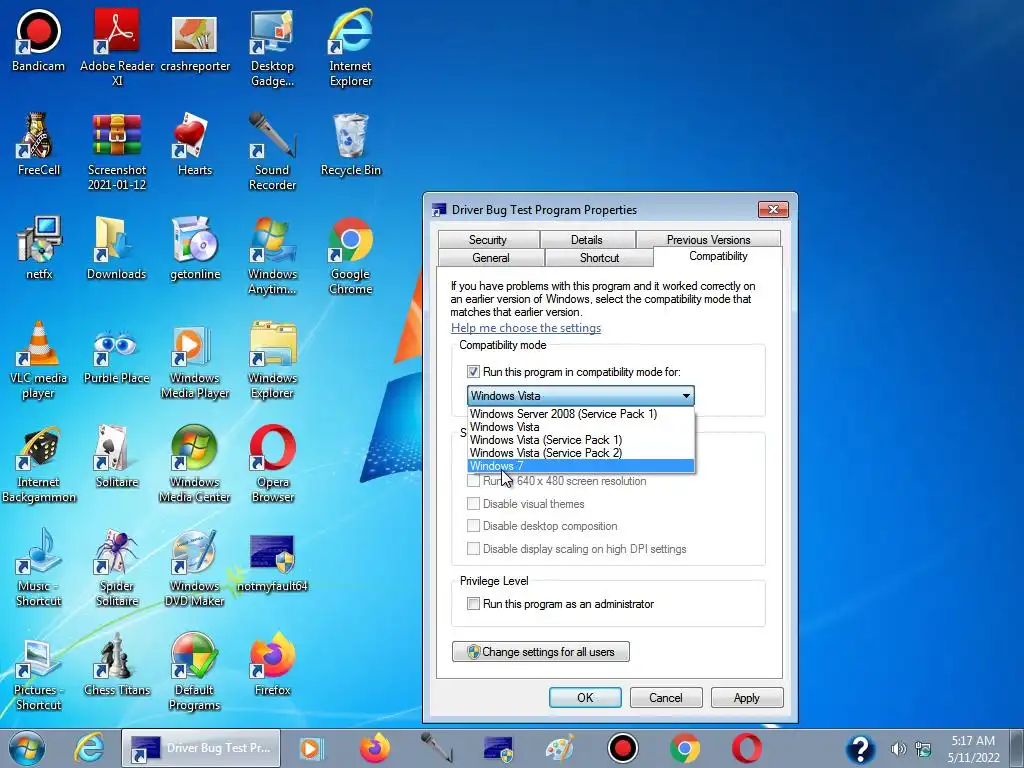The height and width of the screenshot is (768, 1024).
Task: Confirm the properties dialog with OK
Action: (x=585, y=697)
